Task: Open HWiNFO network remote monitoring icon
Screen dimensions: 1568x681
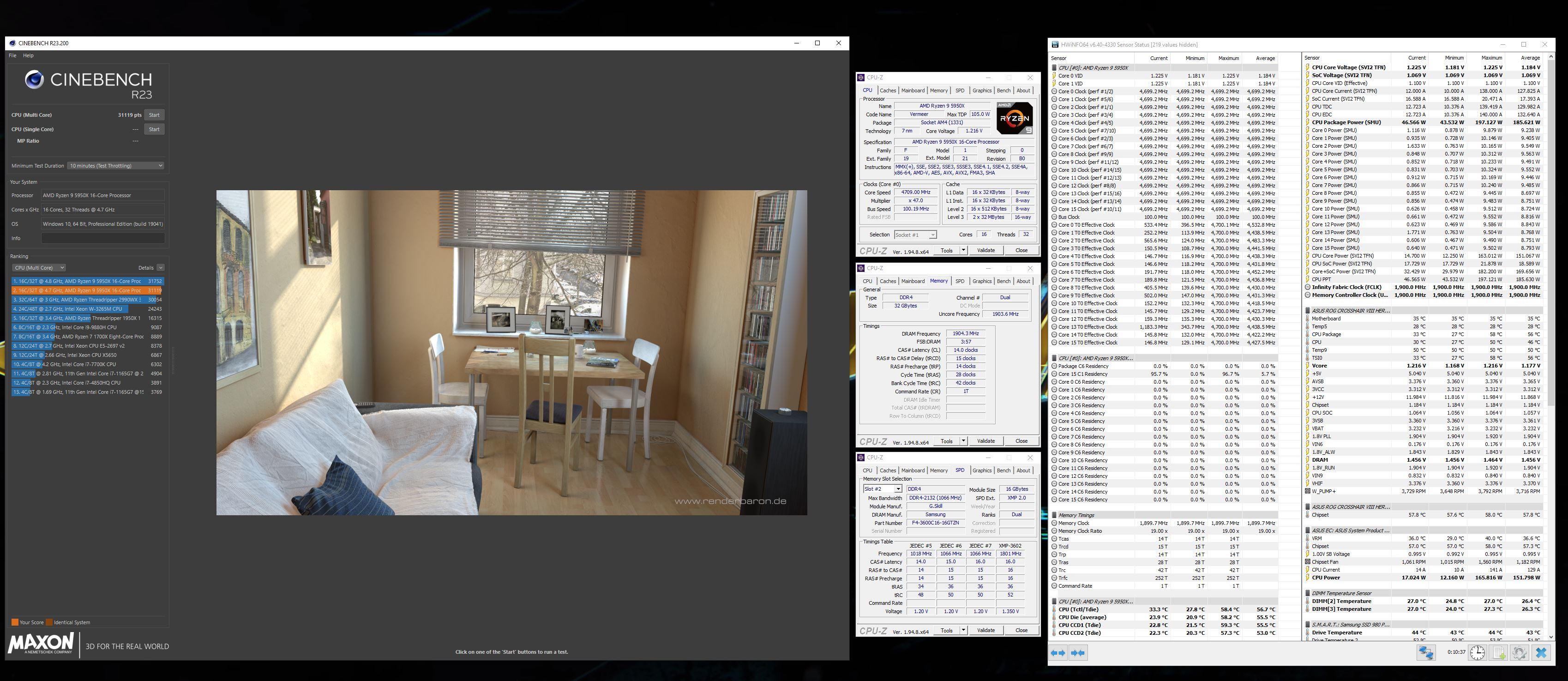Action: [x=1426, y=652]
